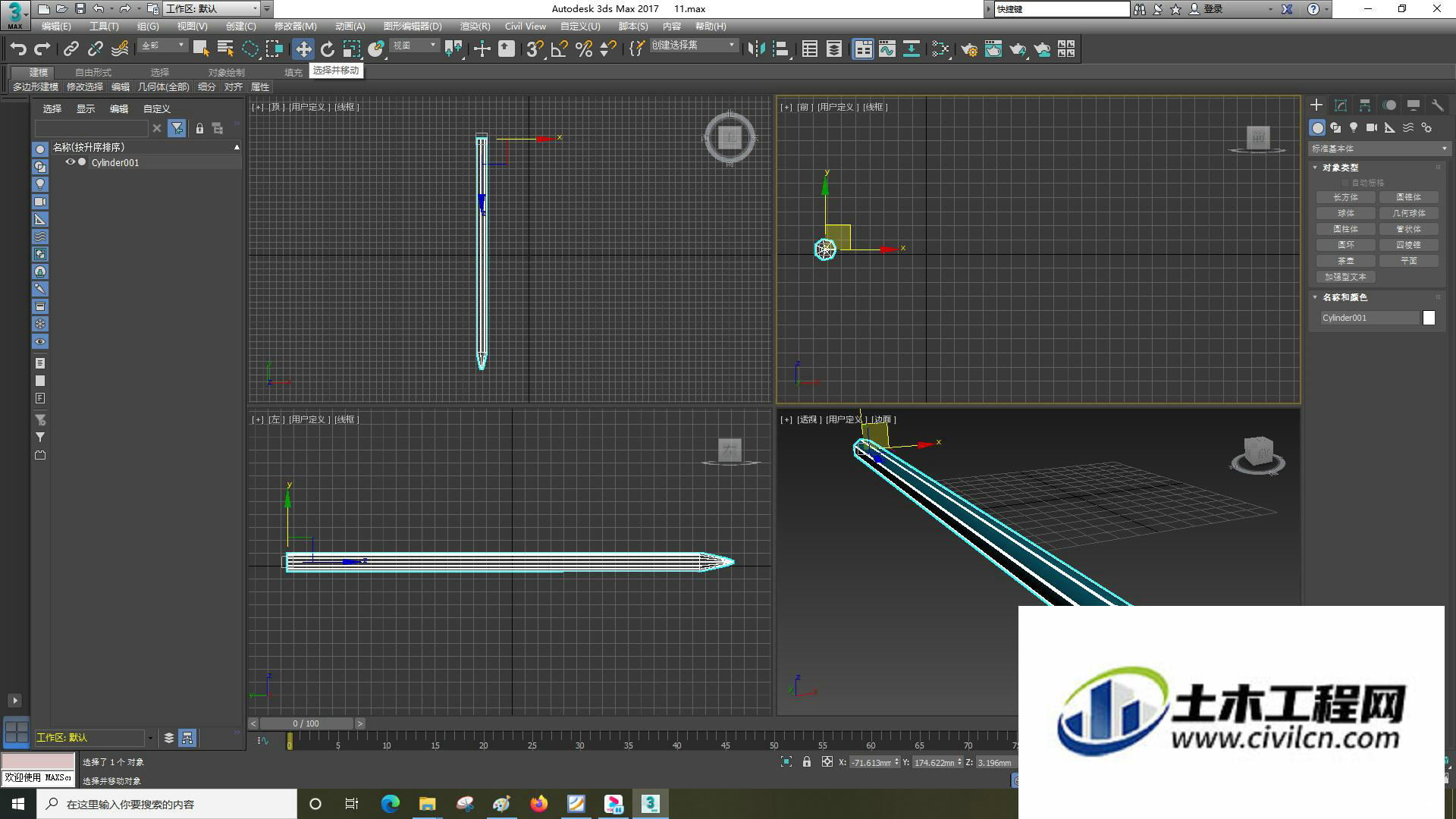The height and width of the screenshot is (819, 1456).
Task: Open the 工作区: 默认 workspace dropdown at top
Action: pos(212,9)
